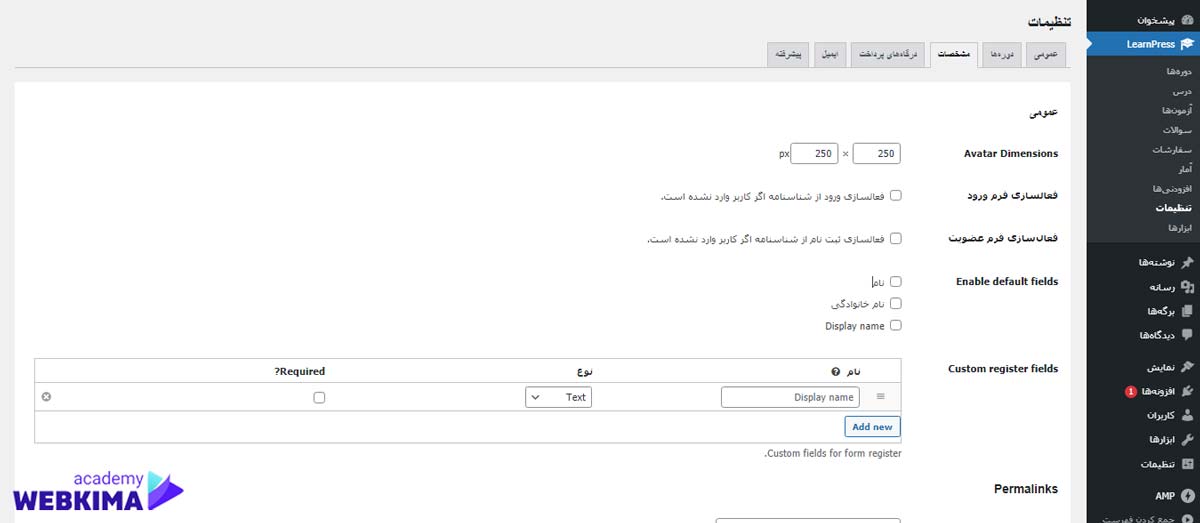Switch to the General (عمومی) tab
1200x523 pixels.
[x=1045, y=55]
